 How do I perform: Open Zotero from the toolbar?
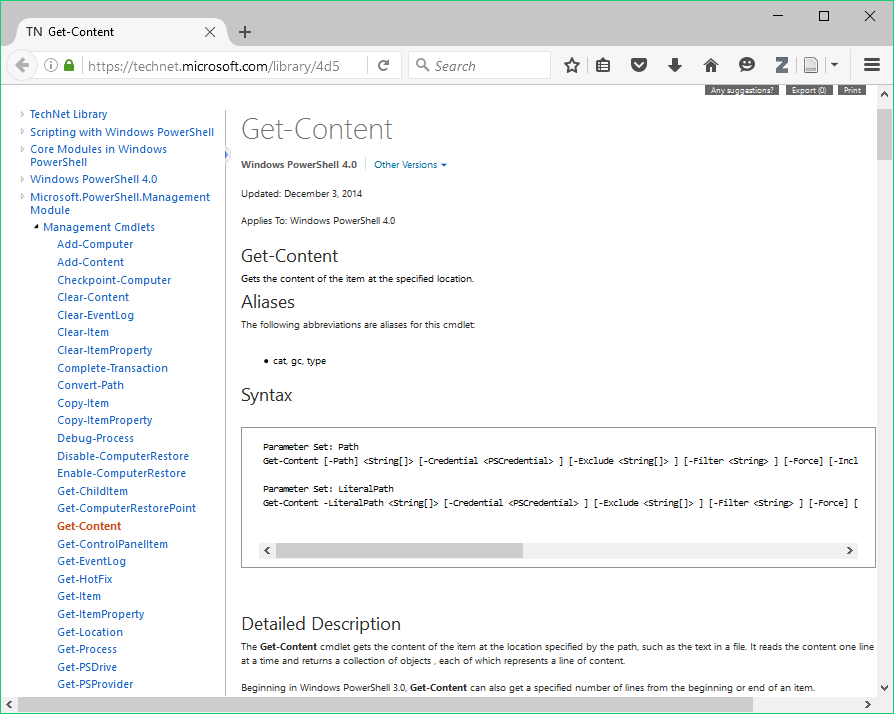pos(781,65)
